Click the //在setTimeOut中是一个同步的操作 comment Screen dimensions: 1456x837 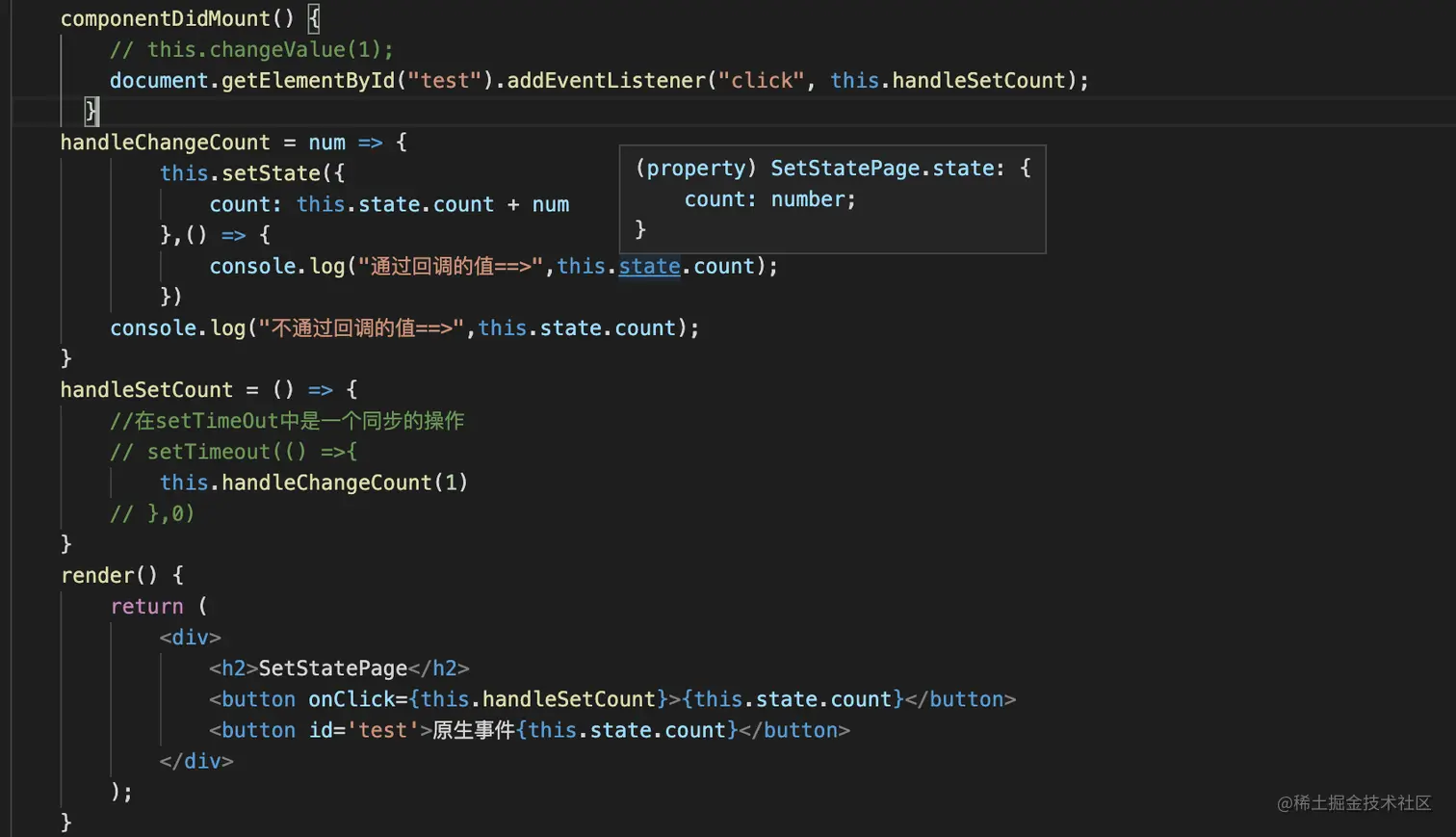[x=287, y=421]
